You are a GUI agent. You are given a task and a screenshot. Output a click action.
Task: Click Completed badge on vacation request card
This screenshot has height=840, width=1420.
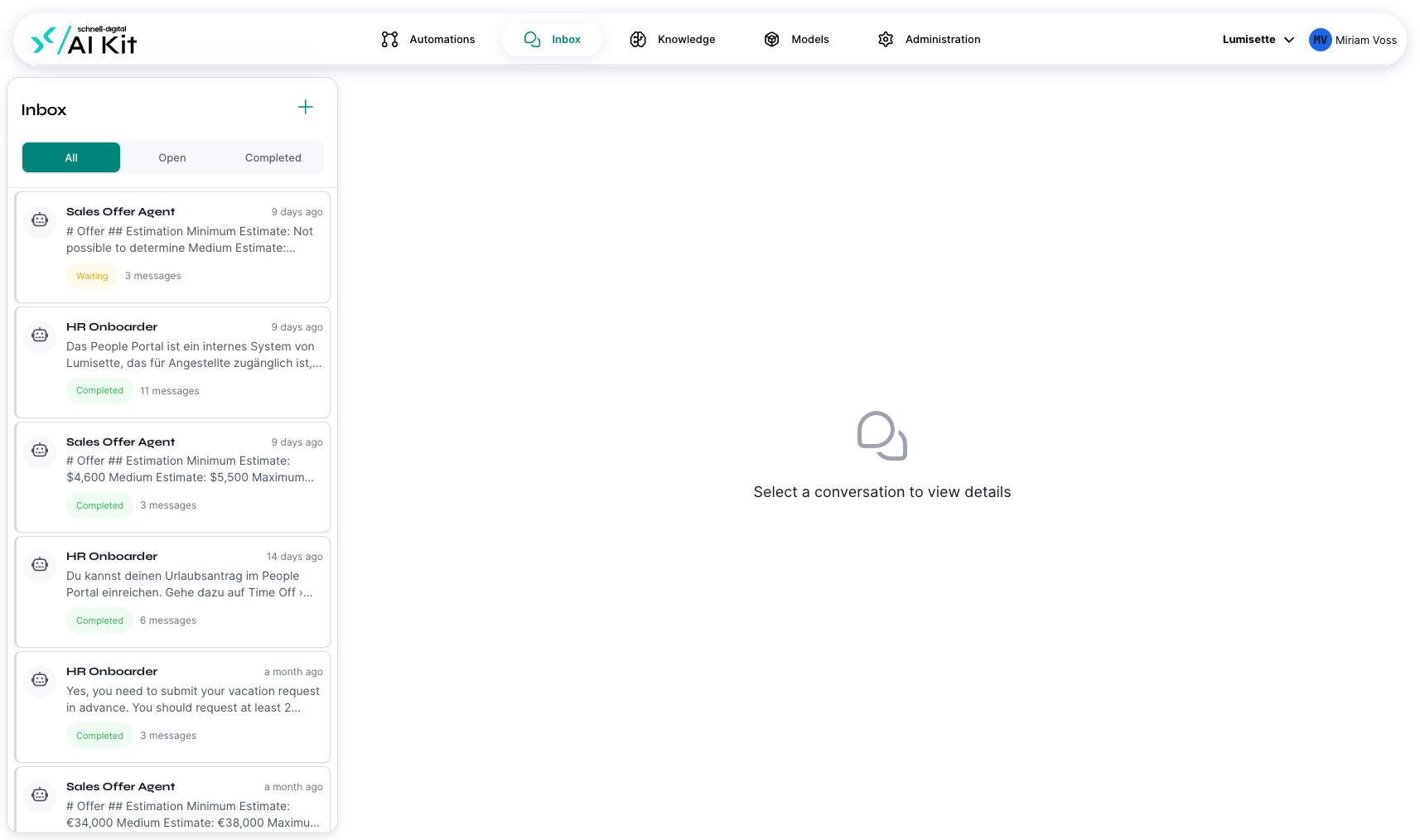(99, 736)
